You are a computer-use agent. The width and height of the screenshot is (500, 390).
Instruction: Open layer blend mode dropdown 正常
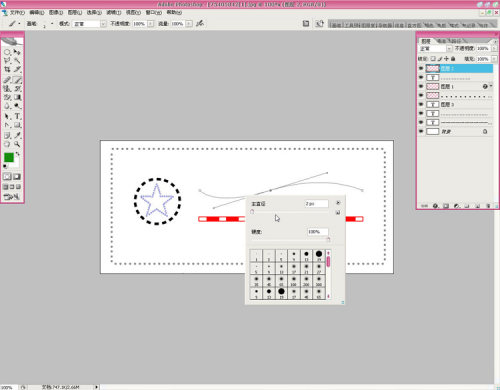(435, 49)
